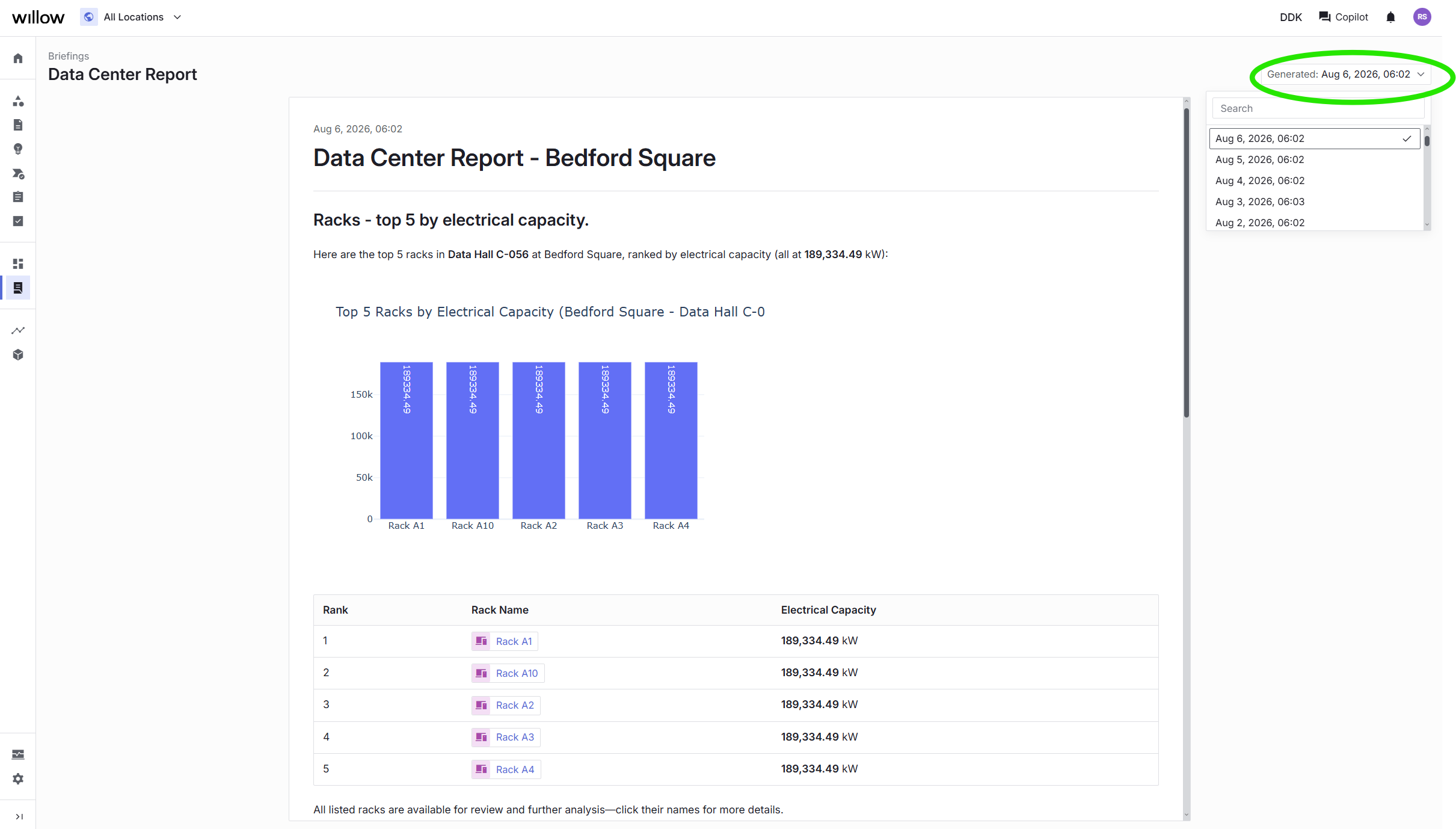Open the 3D cube icon in sidebar
The width and height of the screenshot is (1456, 829).
click(x=18, y=355)
